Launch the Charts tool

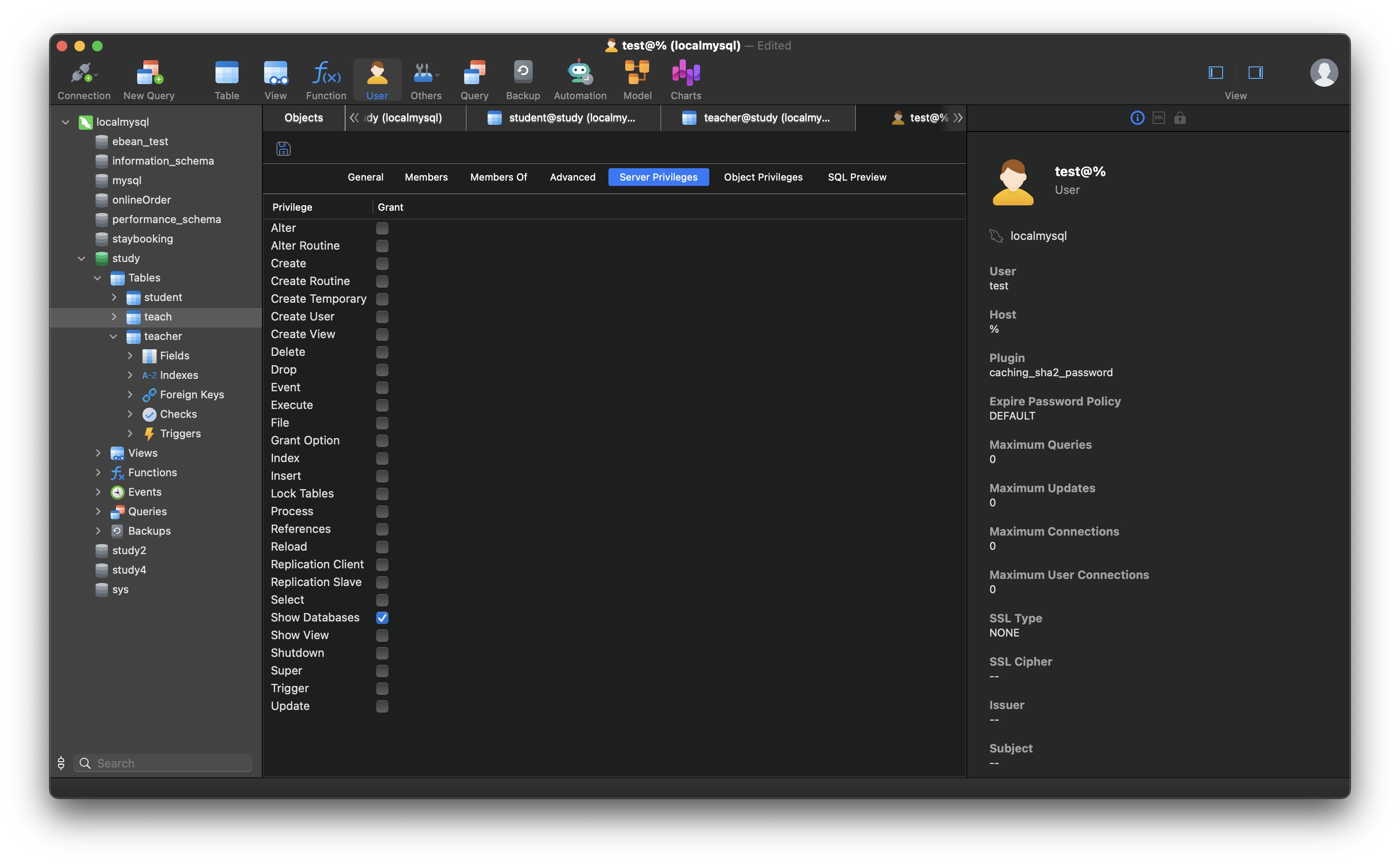pos(685,79)
